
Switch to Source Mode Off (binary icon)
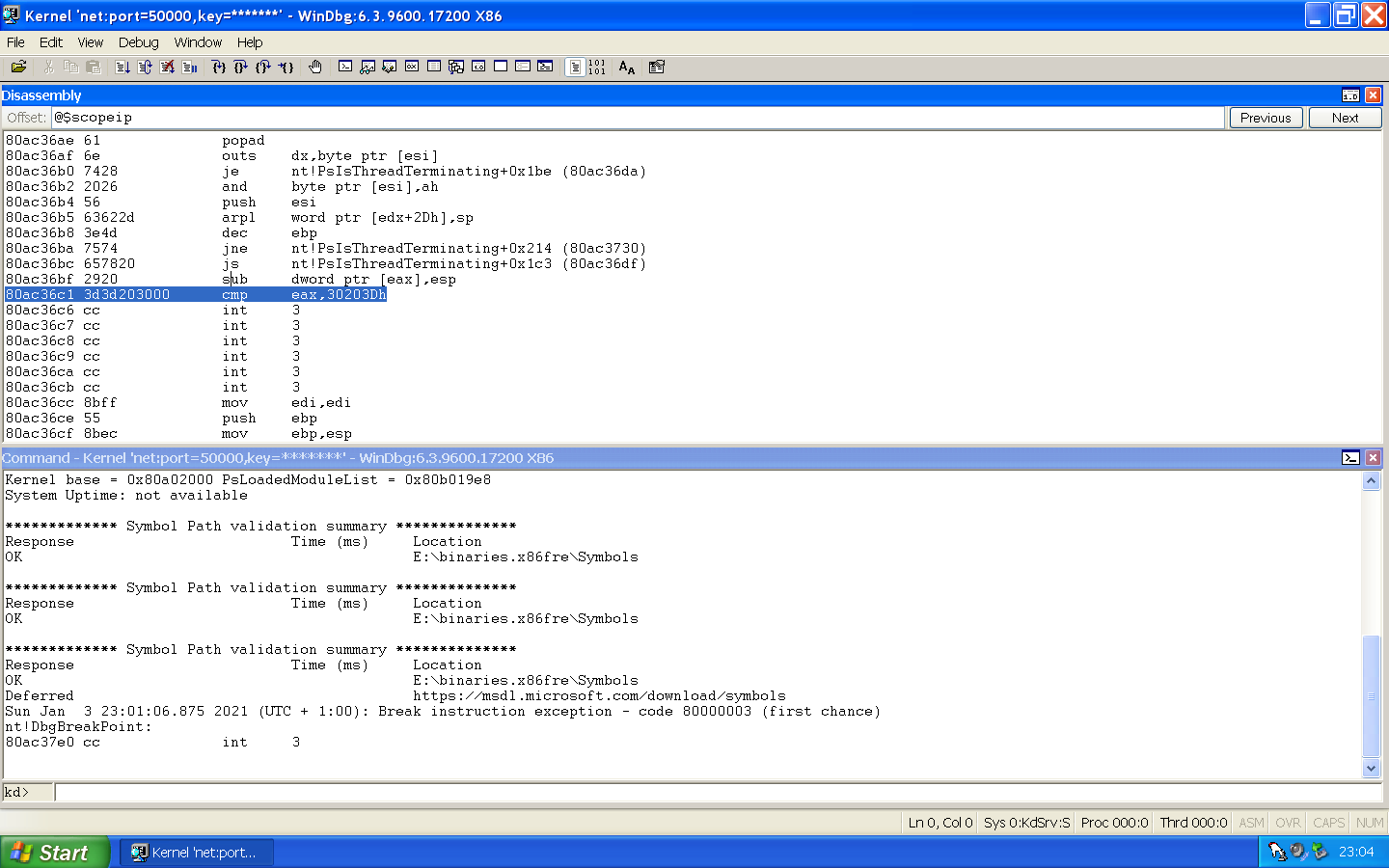pyautogui.click(x=597, y=67)
